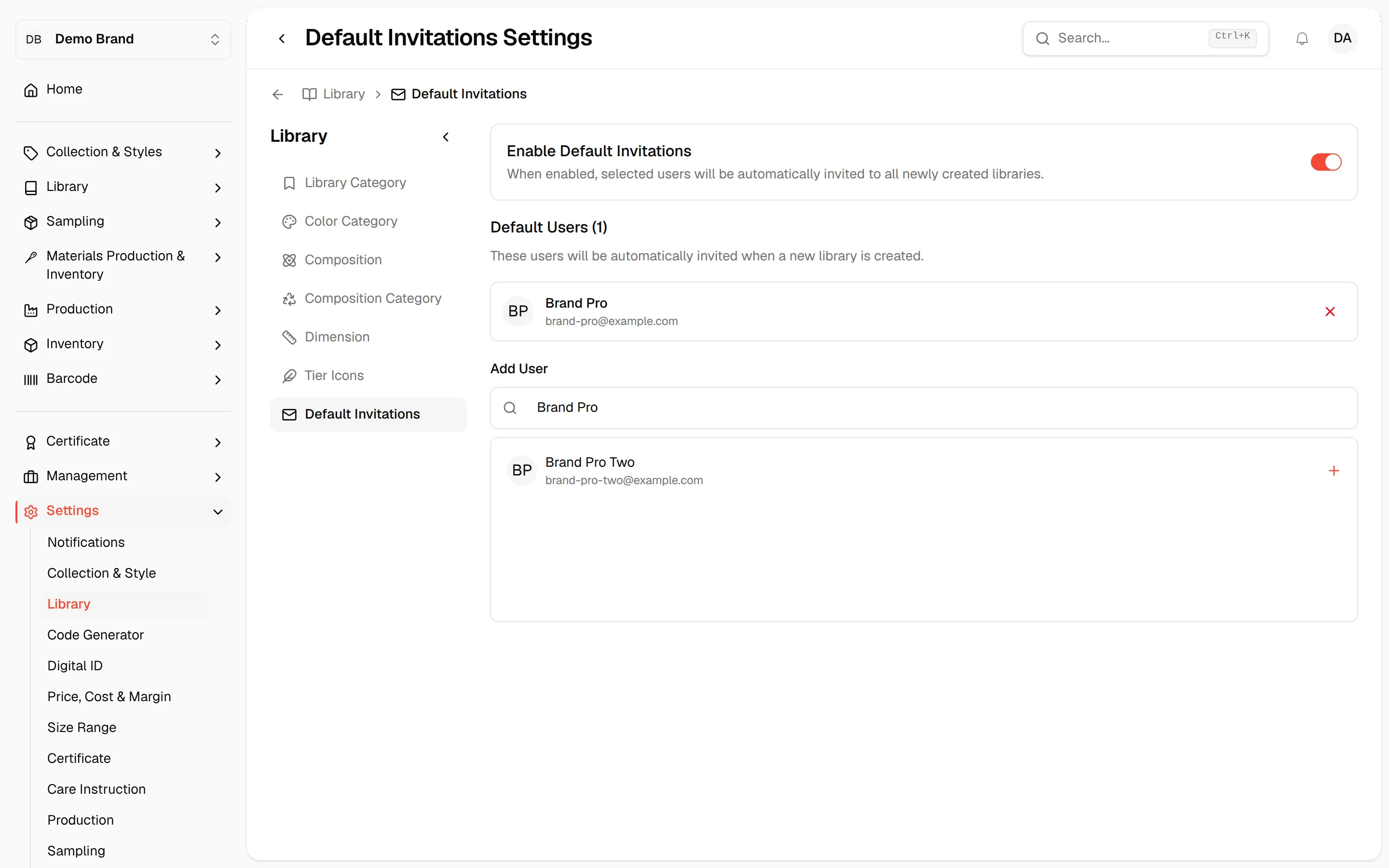1389x868 pixels.
Task: Open Code Generator settings
Action: coord(95,635)
